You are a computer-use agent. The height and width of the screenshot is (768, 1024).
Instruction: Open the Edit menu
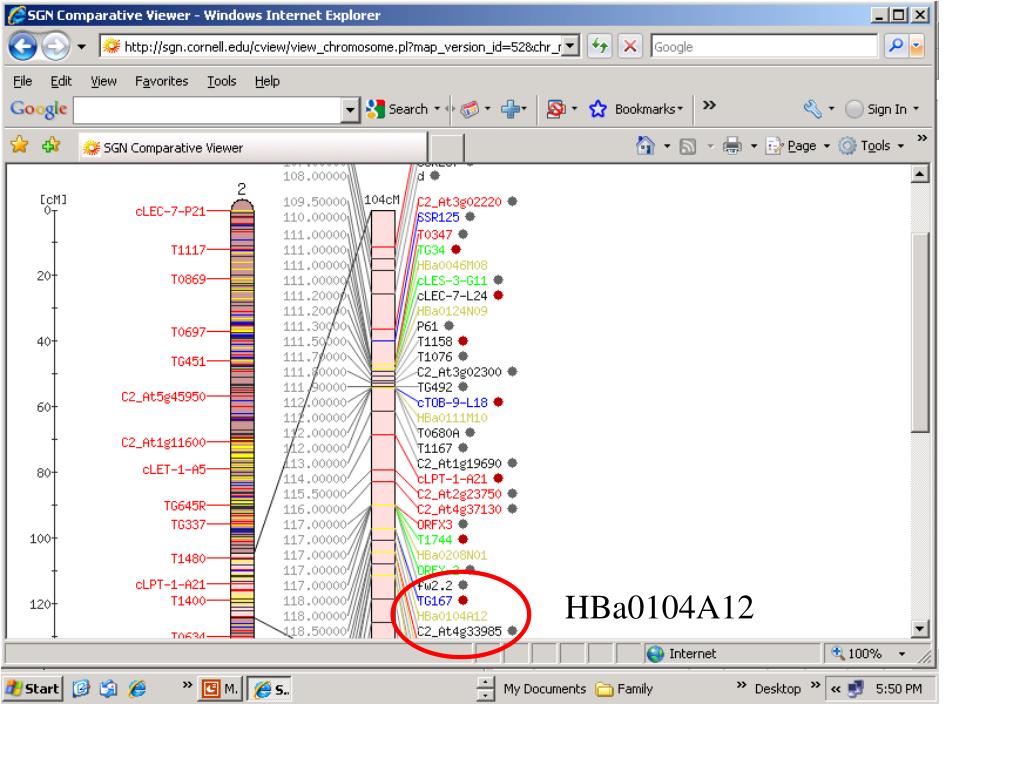[61, 81]
